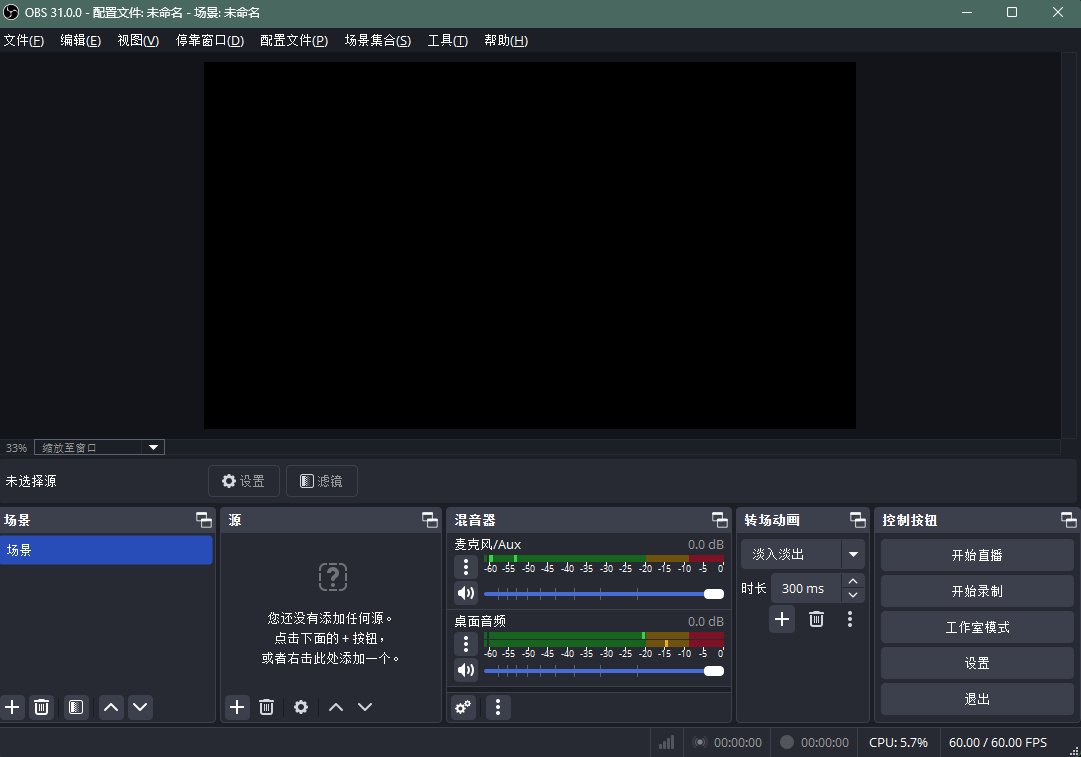This screenshot has height=757, width=1081.
Task: Click the black preview canvas
Action: pyautogui.click(x=529, y=245)
